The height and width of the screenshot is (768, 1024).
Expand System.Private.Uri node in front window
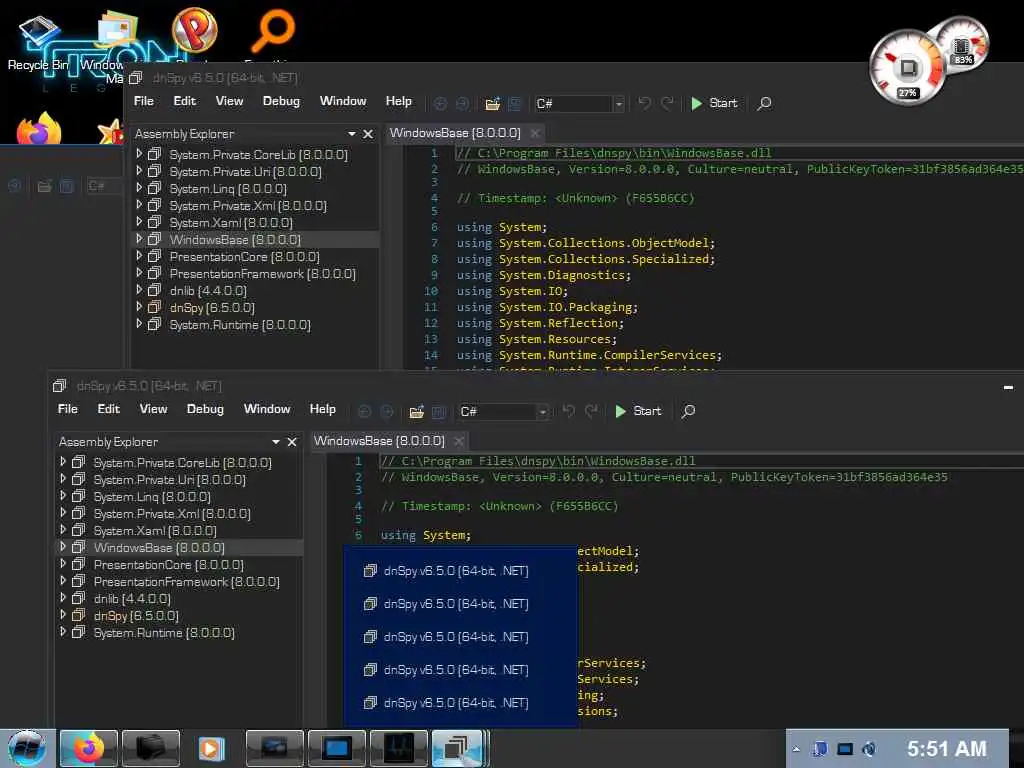(x=63, y=479)
